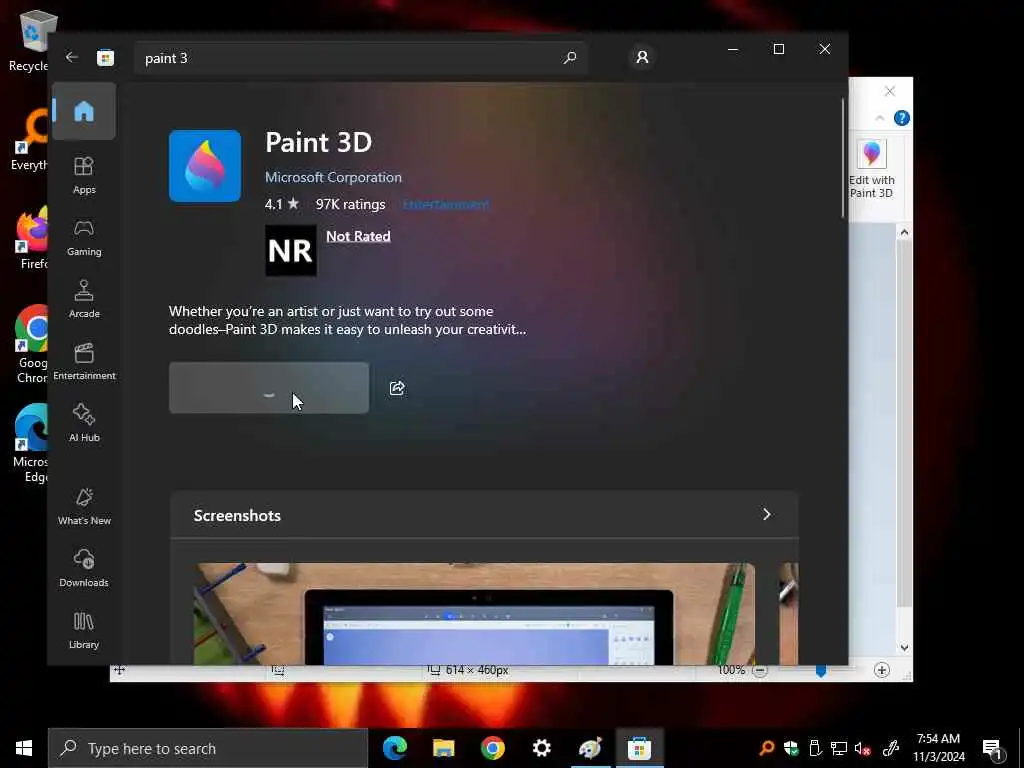Open Apps section in Store sidebar

click(84, 175)
